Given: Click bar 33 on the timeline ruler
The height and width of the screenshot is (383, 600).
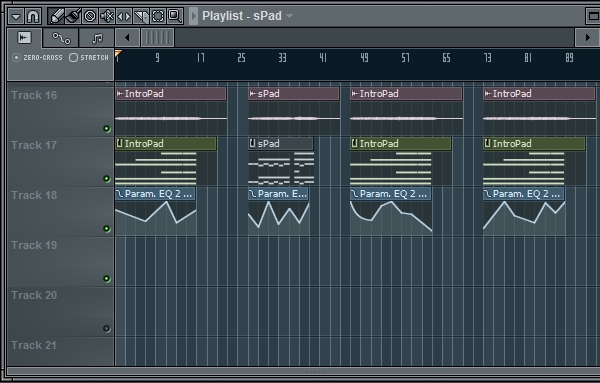Looking at the screenshot, I should coord(282,58).
